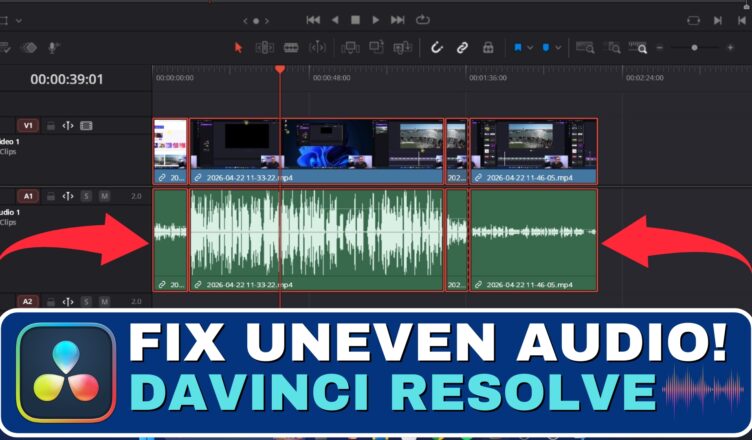Image resolution: width=752 pixels, height=440 pixels.
Task: Click the 2.0 channel label on A1
Action: tap(136, 196)
